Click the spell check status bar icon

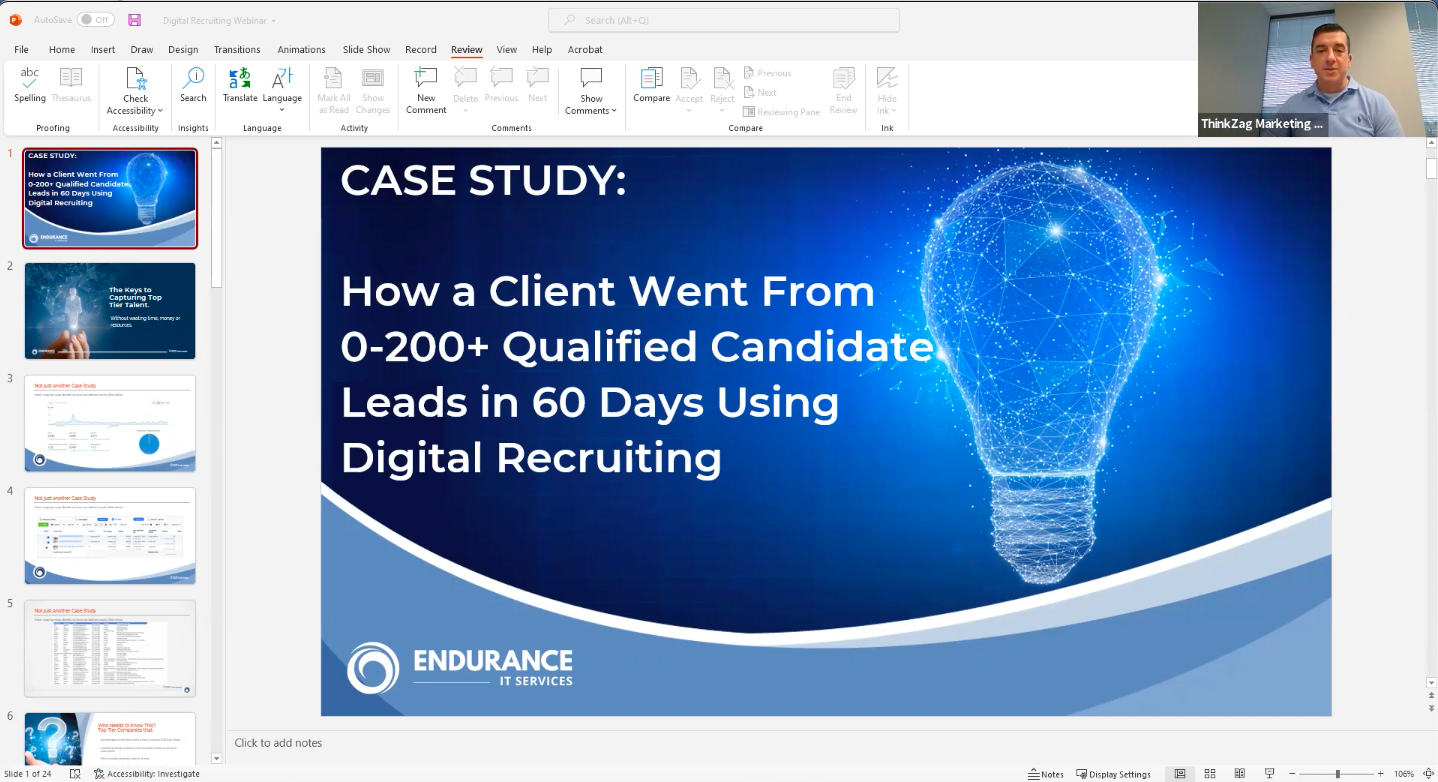pyautogui.click(x=75, y=774)
